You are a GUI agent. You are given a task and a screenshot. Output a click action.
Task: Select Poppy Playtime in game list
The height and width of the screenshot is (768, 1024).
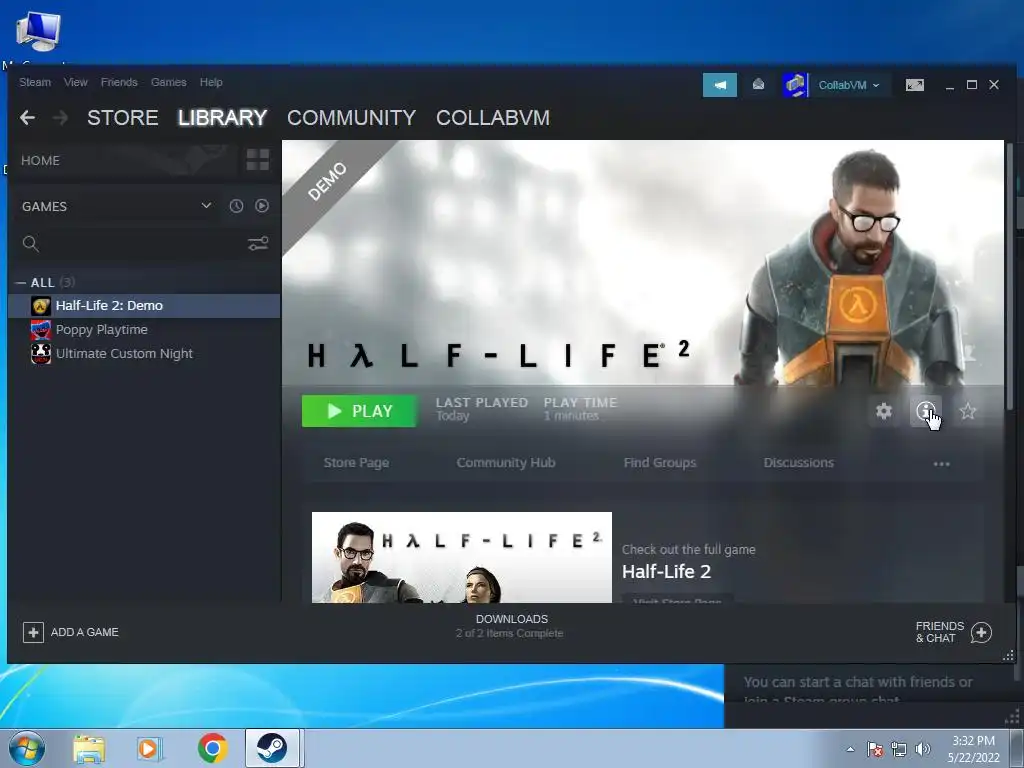pyautogui.click(x=144, y=330)
